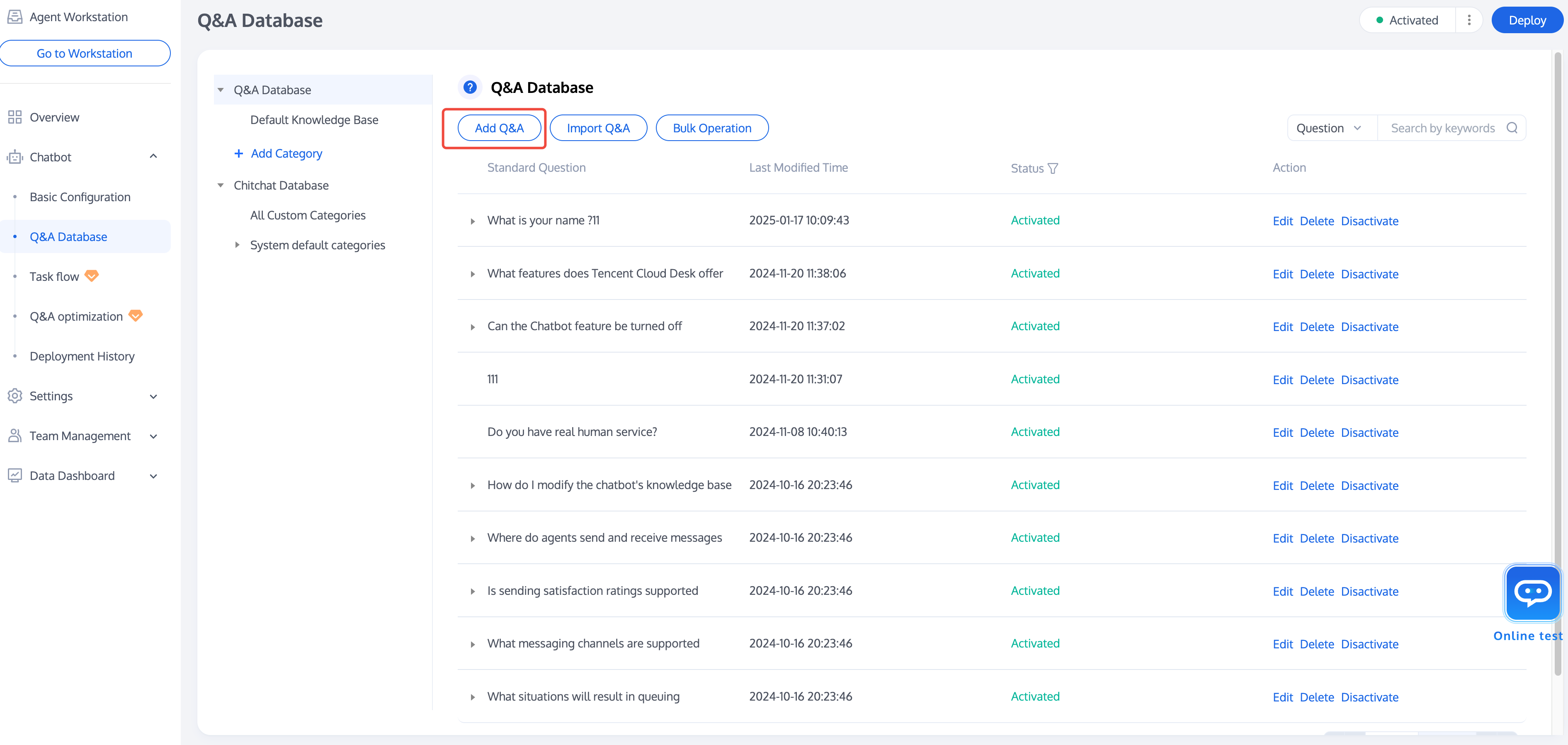Click the Overview grid icon in sidebar
The width and height of the screenshot is (1568, 745).
tap(15, 117)
